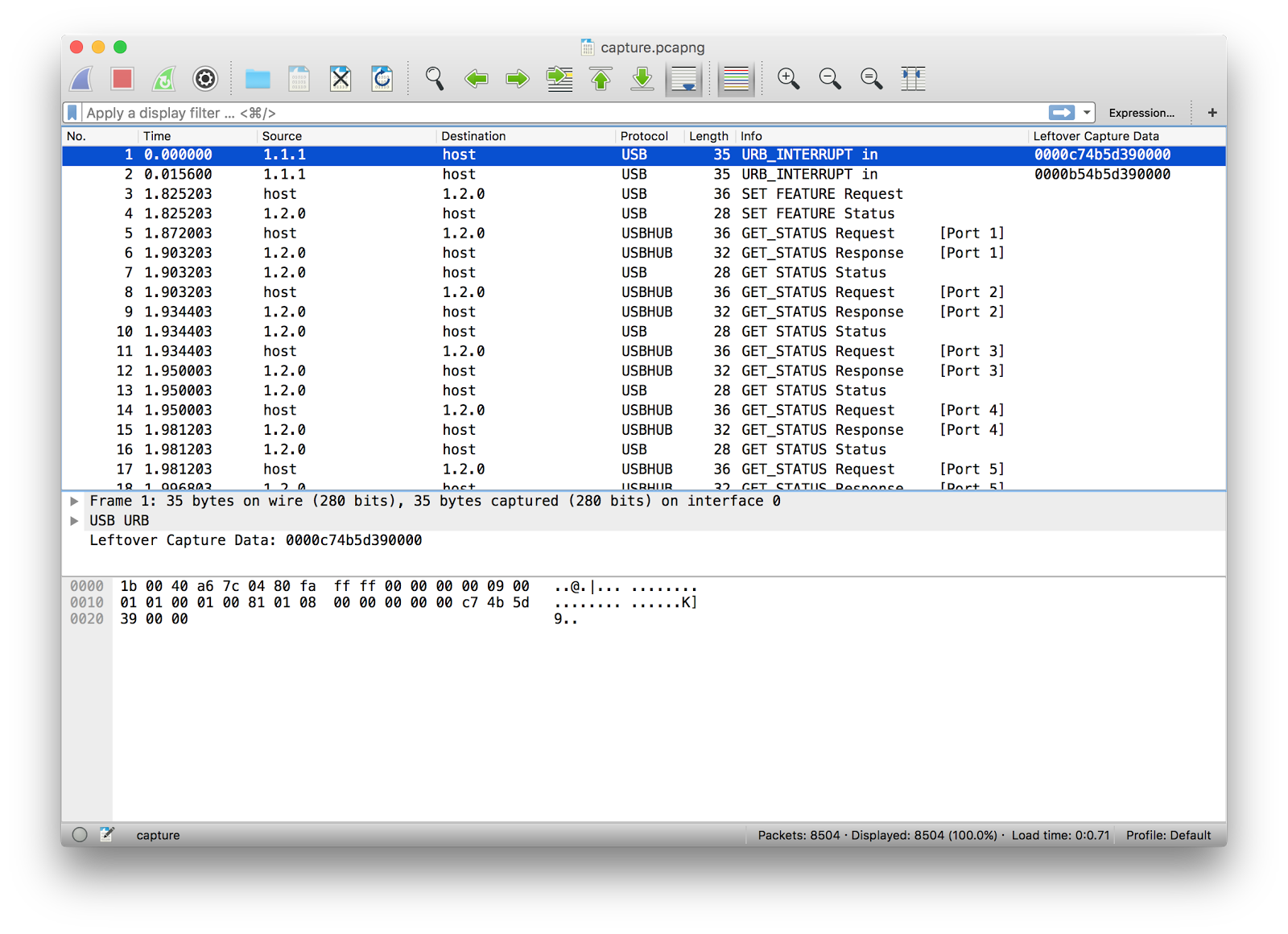
Task: Stop the capture with the red square icon
Action: 122,79
